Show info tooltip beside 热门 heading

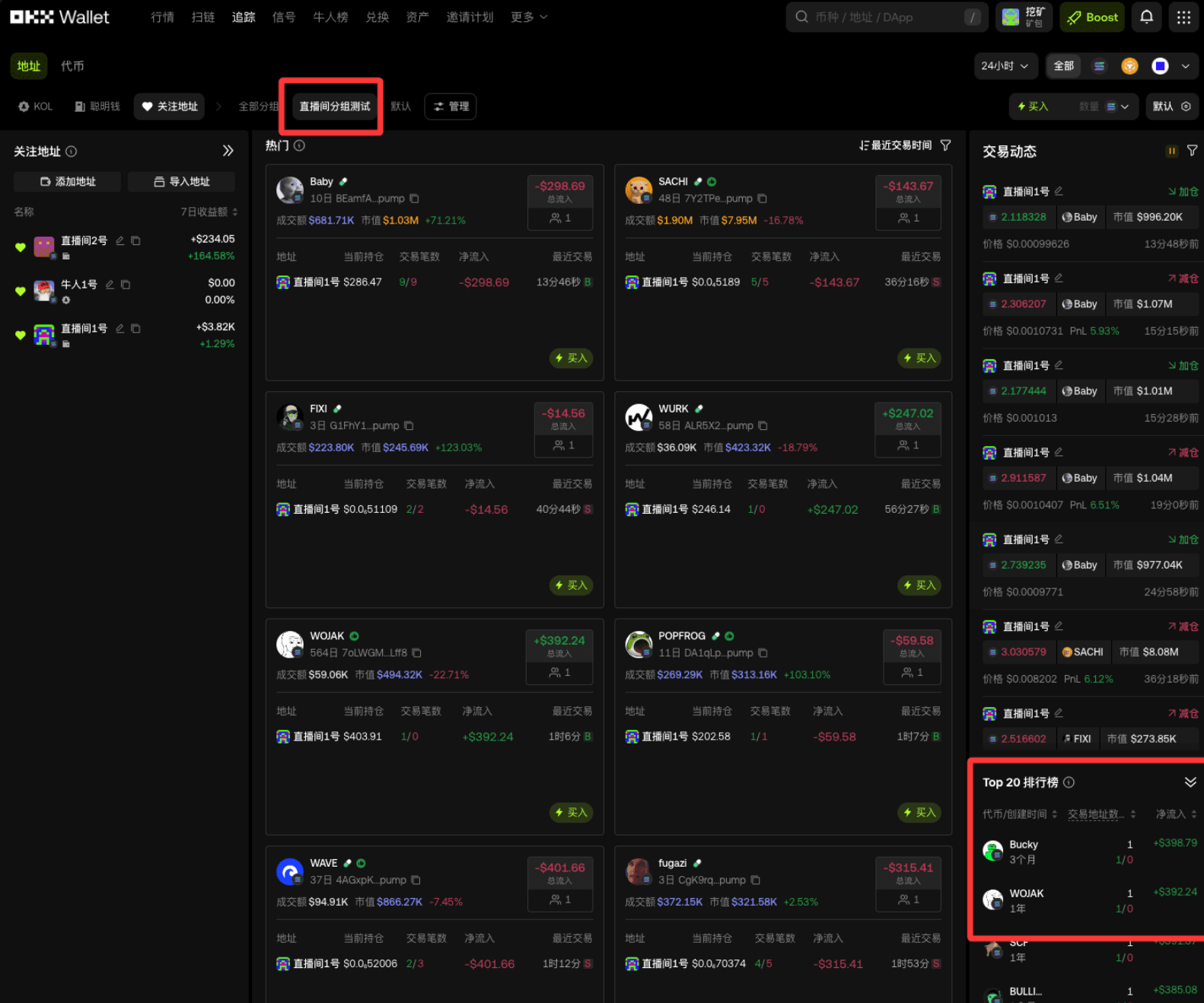(300, 145)
